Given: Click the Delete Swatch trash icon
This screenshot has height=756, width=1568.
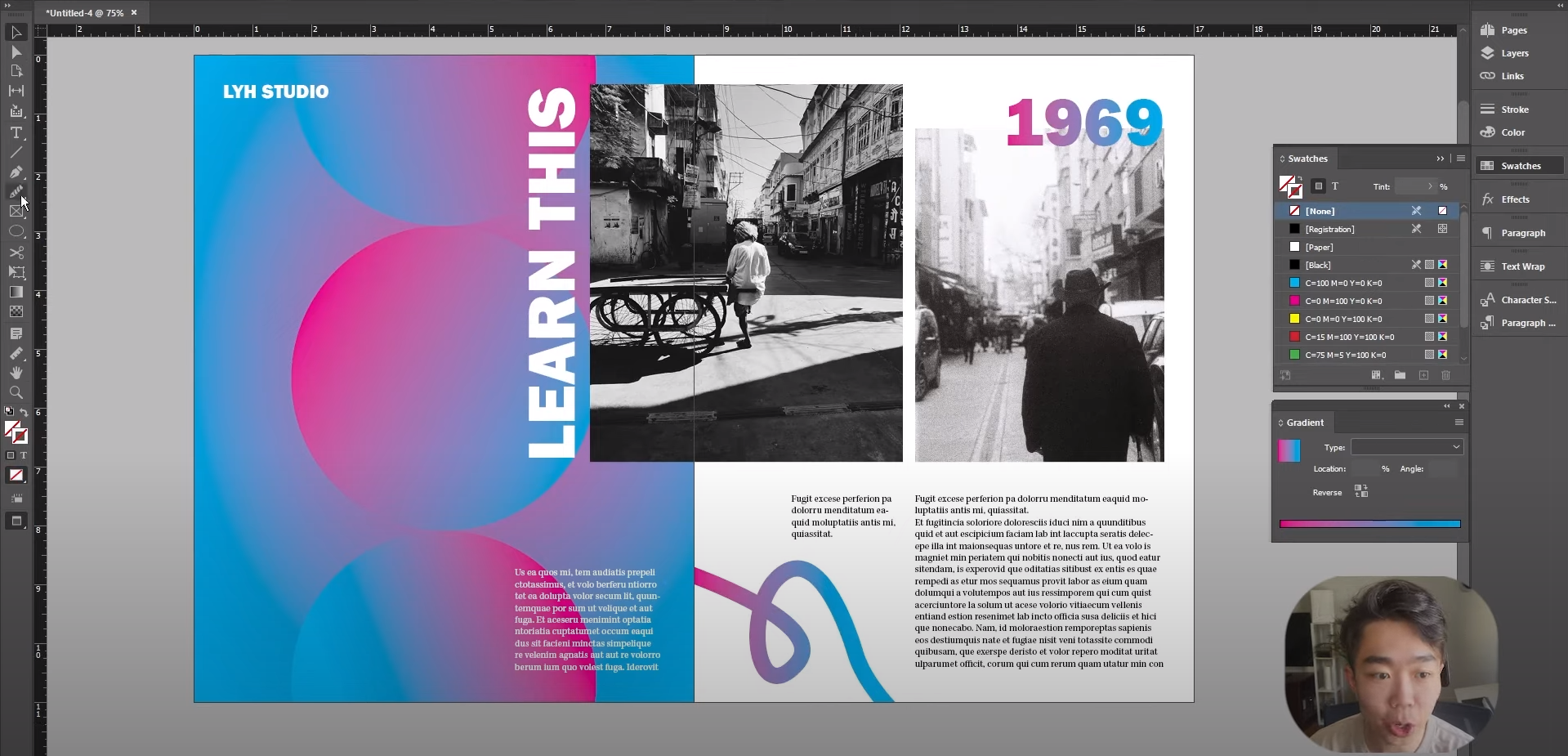Looking at the screenshot, I should click(1445, 375).
